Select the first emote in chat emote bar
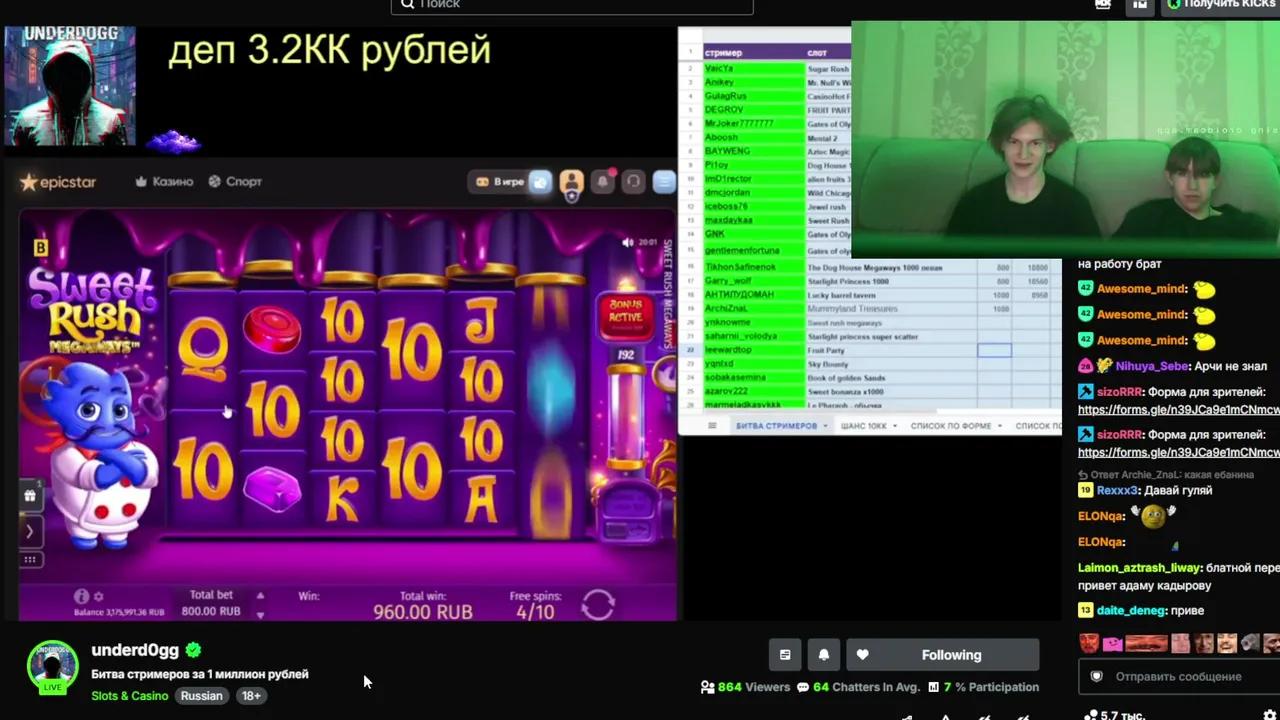The height and width of the screenshot is (720, 1280). [1088, 643]
